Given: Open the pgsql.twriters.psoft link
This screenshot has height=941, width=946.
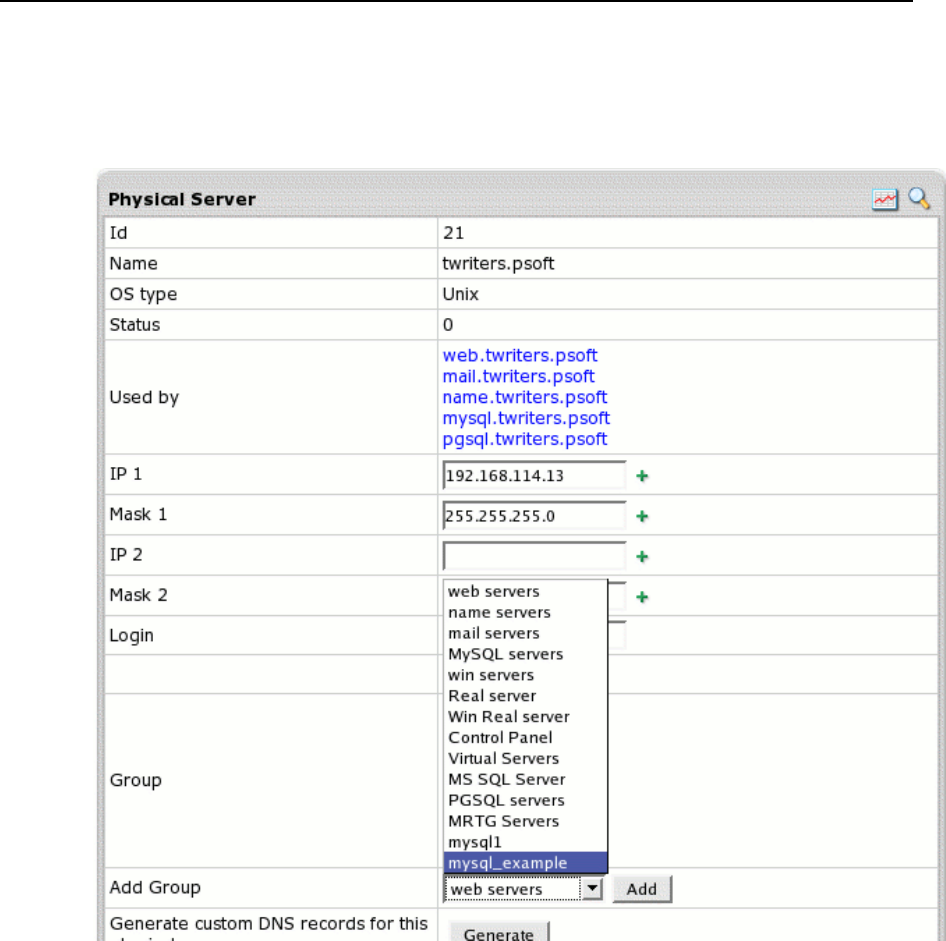Looking at the screenshot, I should (x=524, y=439).
